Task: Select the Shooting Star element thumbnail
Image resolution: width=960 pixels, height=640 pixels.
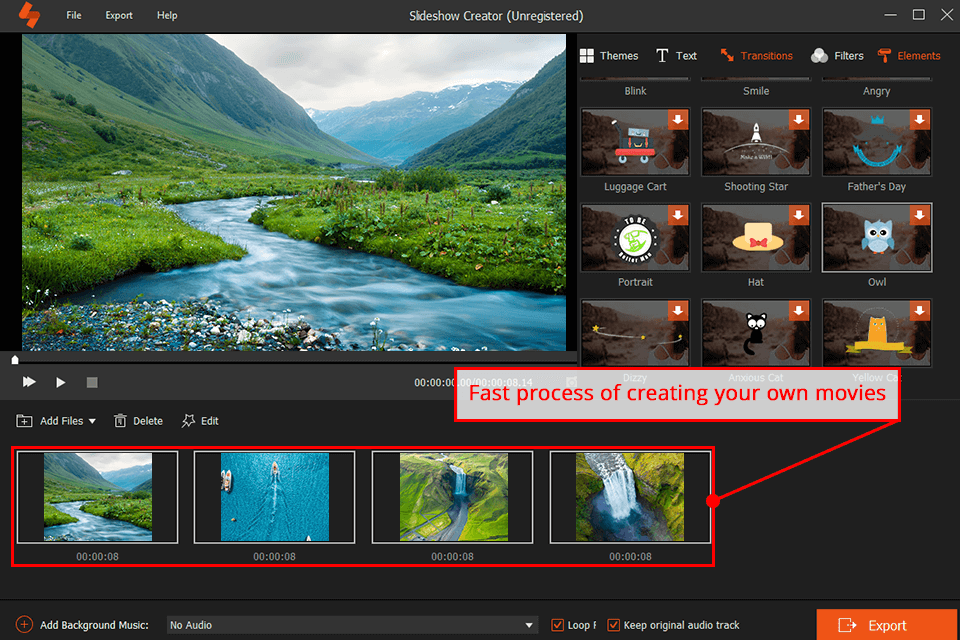Action: [756, 142]
